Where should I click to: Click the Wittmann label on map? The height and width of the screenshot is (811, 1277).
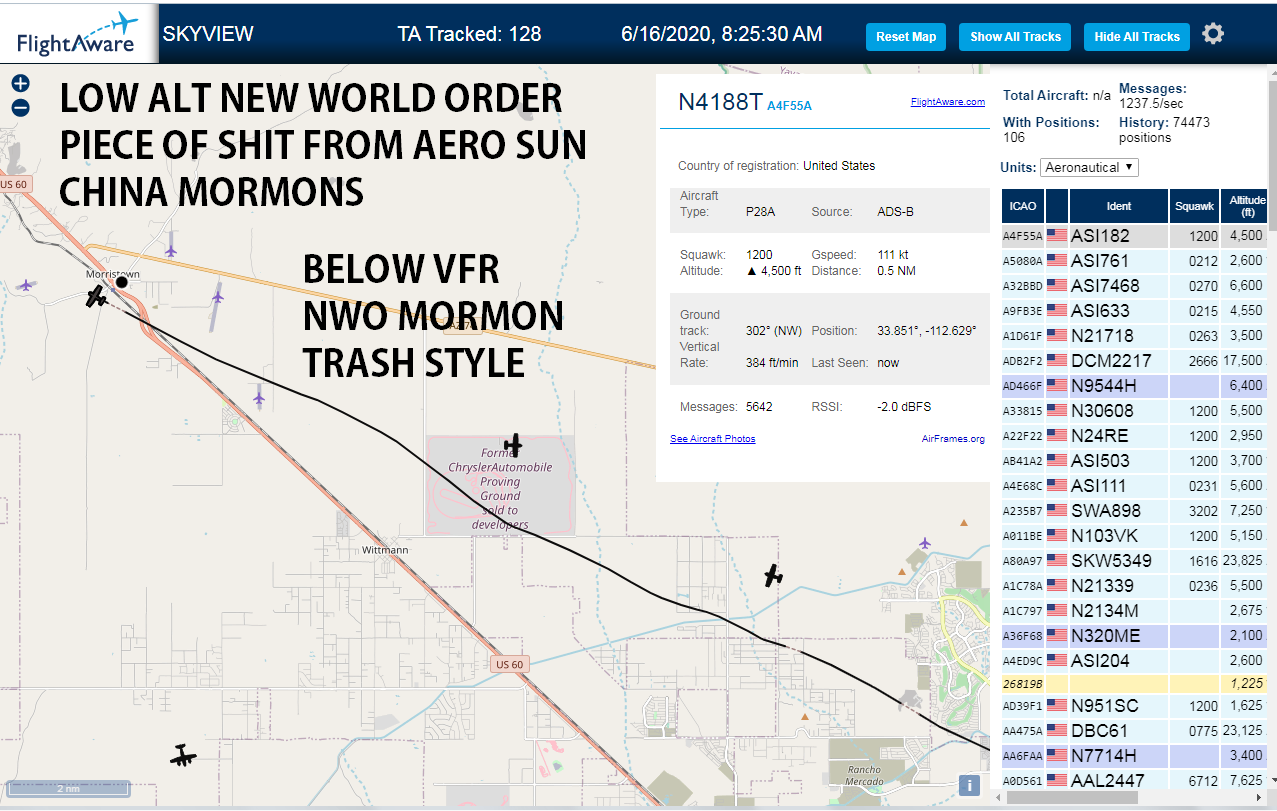[383, 550]
